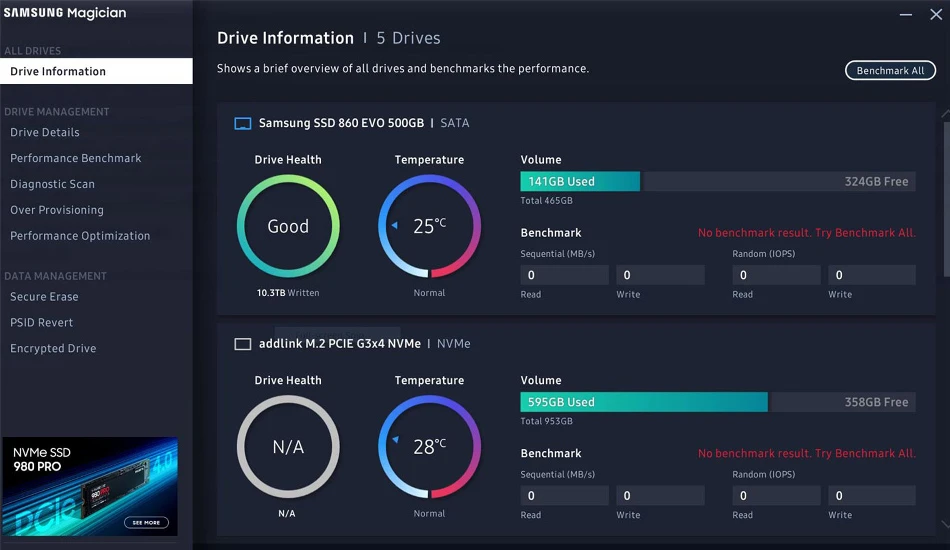Open Diagnostic Scan page
This screenshot has height=550, width=950.
(x=52, y=184)
